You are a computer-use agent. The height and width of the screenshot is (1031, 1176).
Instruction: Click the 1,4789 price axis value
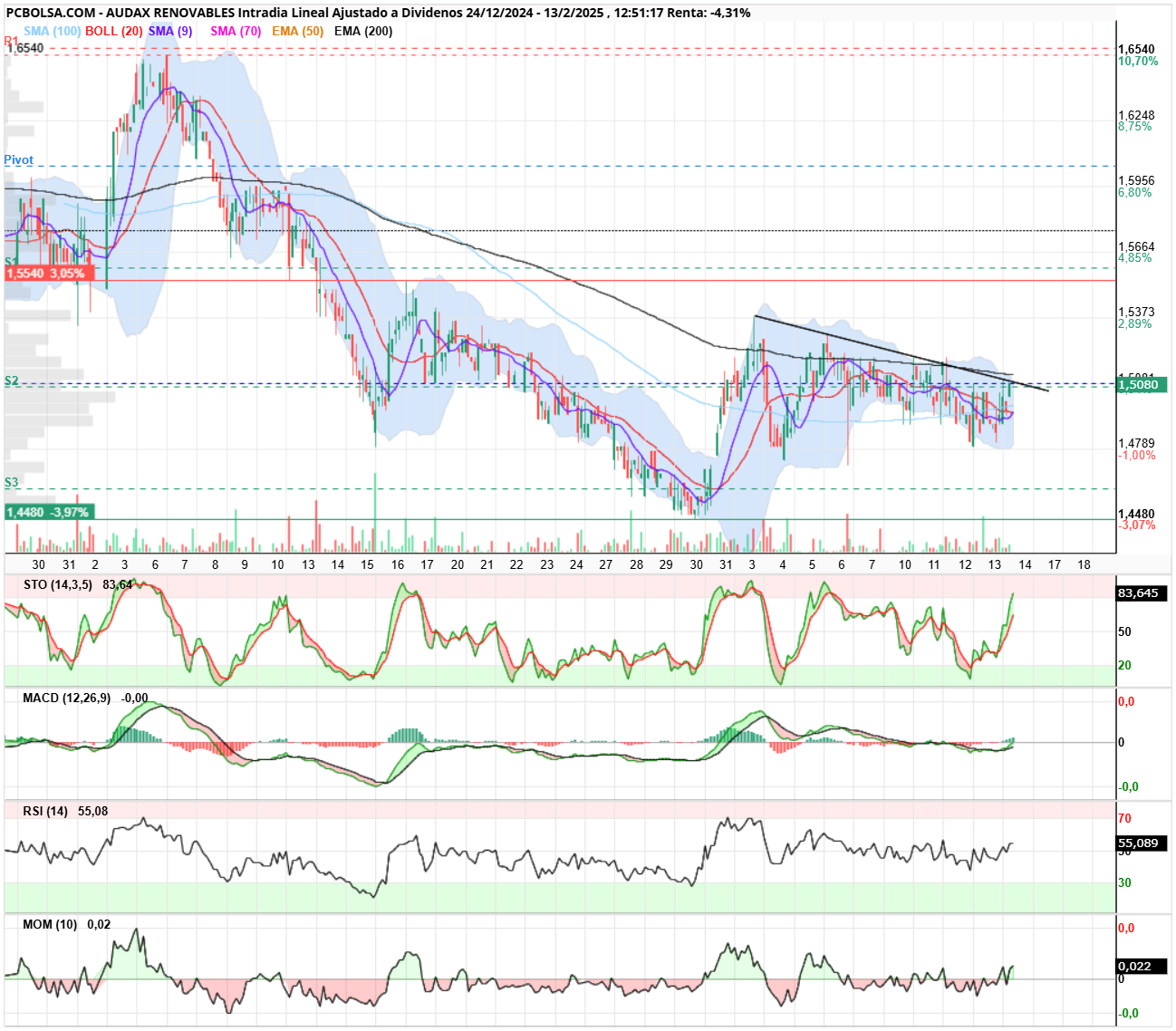click(x=1136, y=444)
